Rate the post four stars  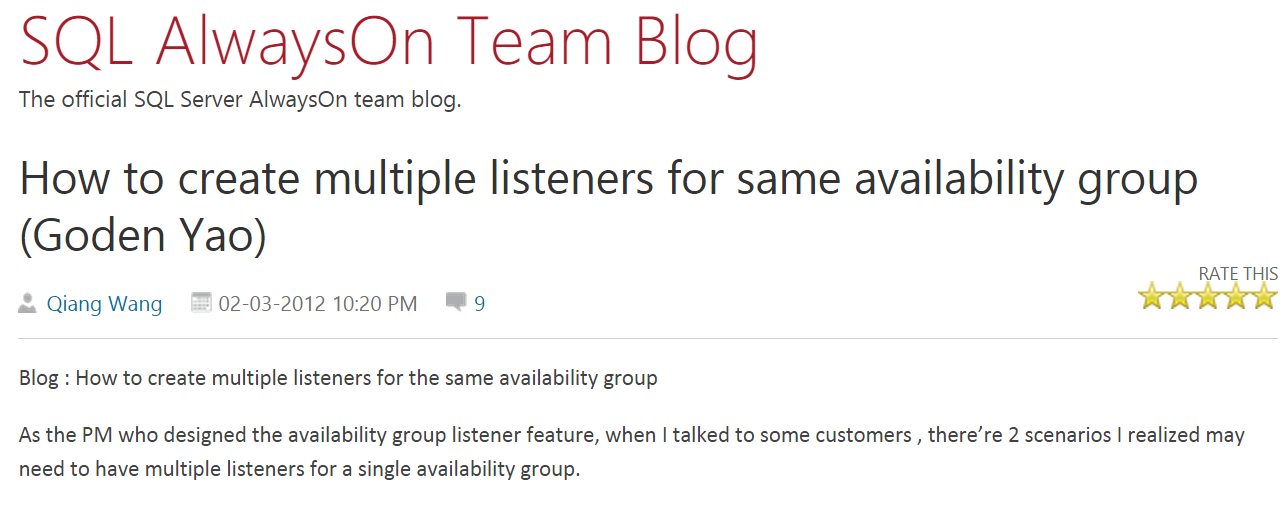click(1236, 297)
